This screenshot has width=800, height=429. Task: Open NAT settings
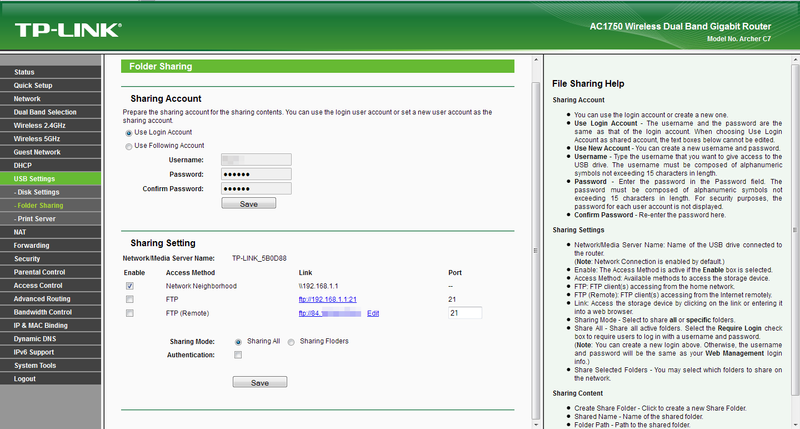click(51, 232)
